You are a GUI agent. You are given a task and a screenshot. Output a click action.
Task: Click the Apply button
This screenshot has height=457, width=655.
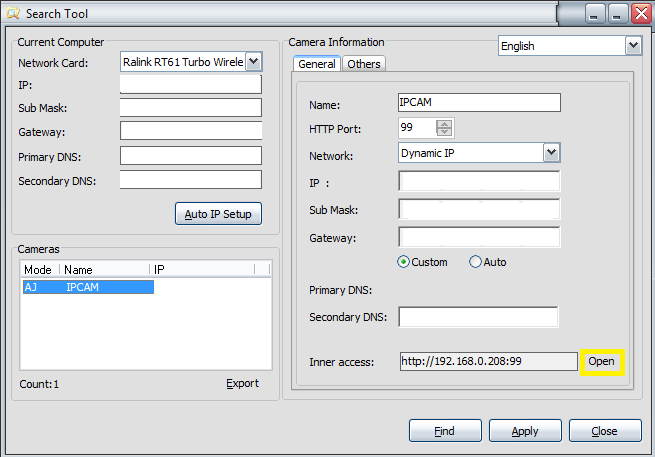coord(525,431)
